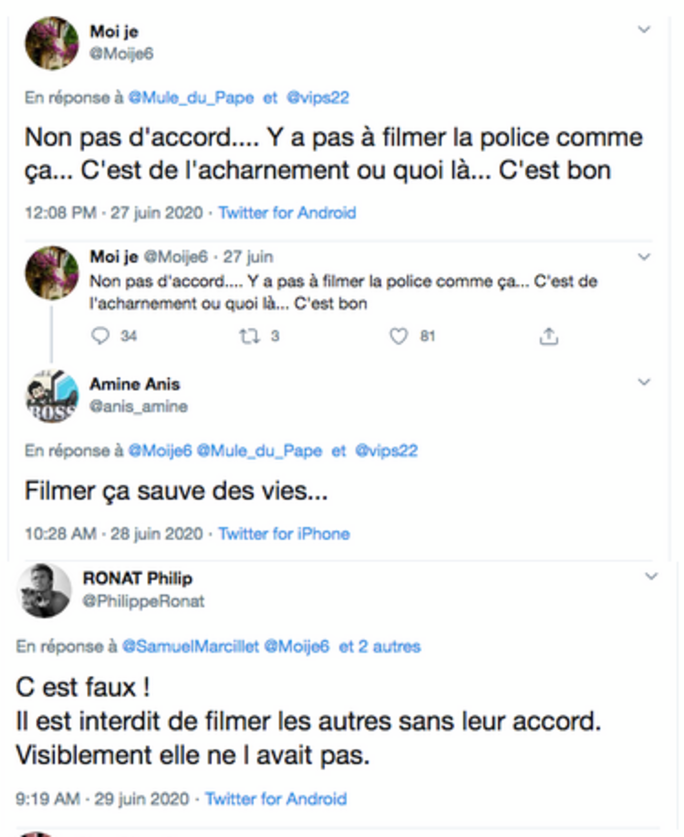Open Moi je profile picture on first tweet

[x=51, y=43]
